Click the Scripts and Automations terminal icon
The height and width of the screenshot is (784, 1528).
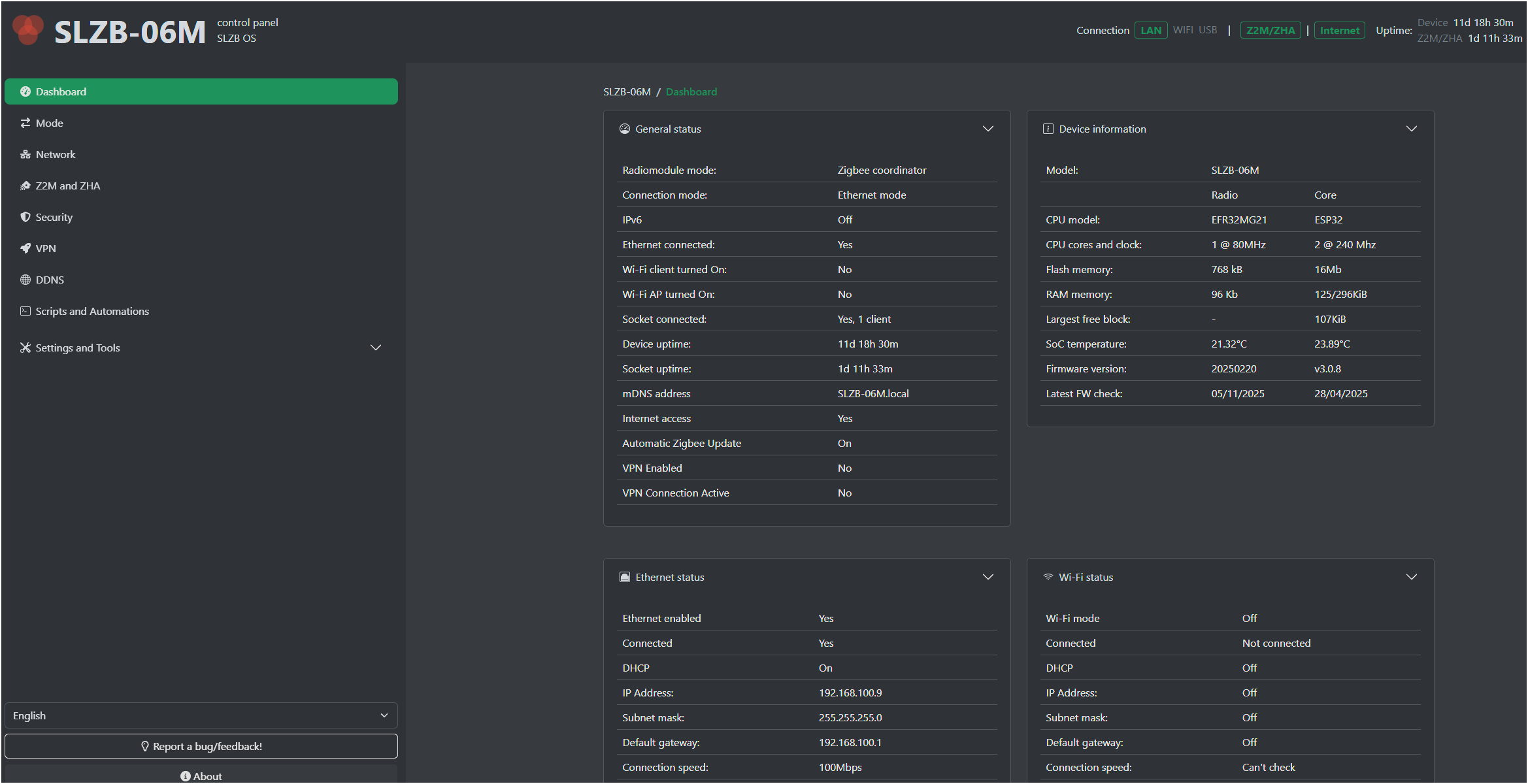[25, 311]
